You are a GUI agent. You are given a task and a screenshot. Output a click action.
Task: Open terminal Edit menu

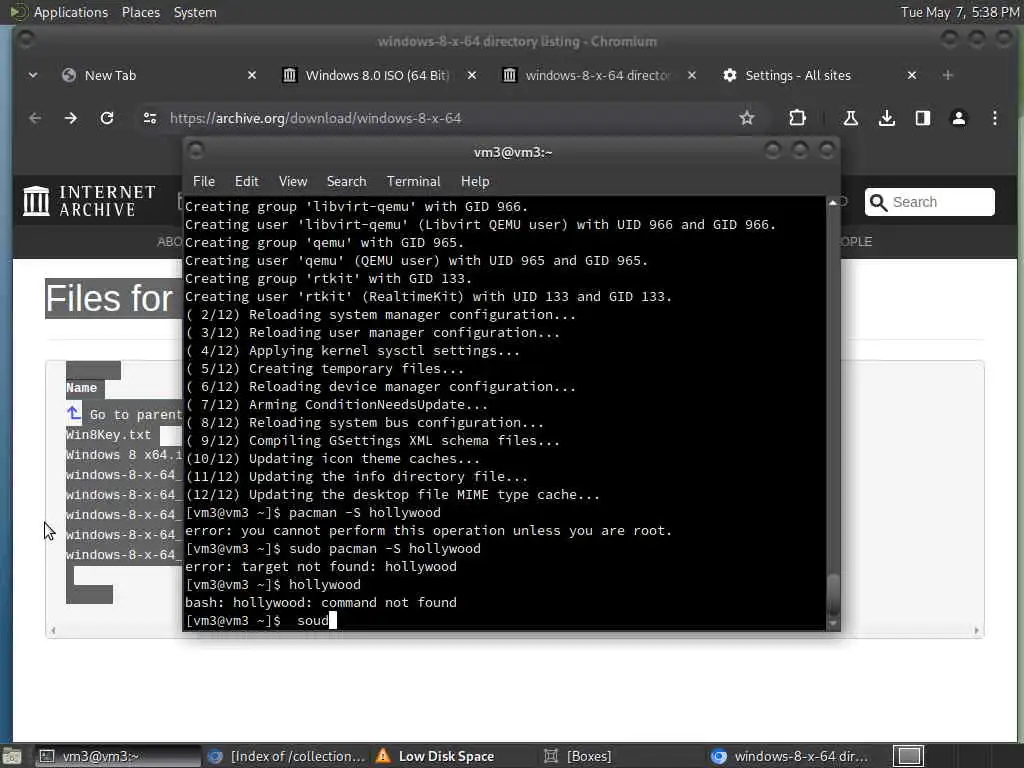pos(246,182)
